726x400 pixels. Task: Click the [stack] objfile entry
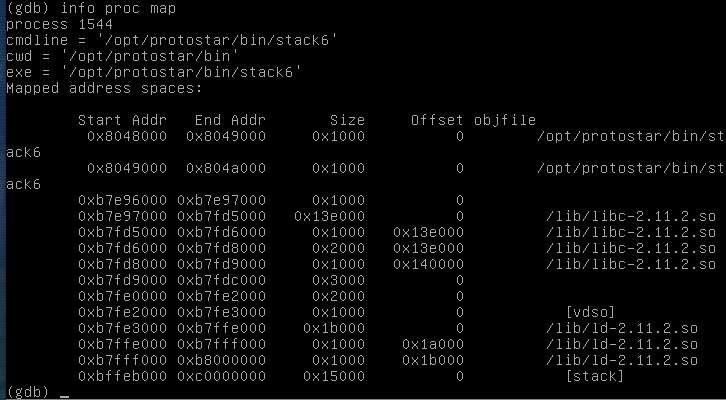tap(595, 376)
